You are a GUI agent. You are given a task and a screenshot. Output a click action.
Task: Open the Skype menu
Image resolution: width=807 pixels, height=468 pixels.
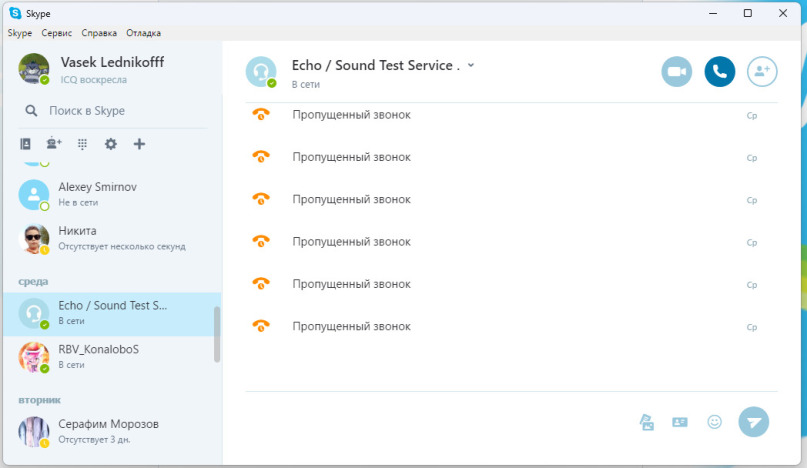click(20, 33)
